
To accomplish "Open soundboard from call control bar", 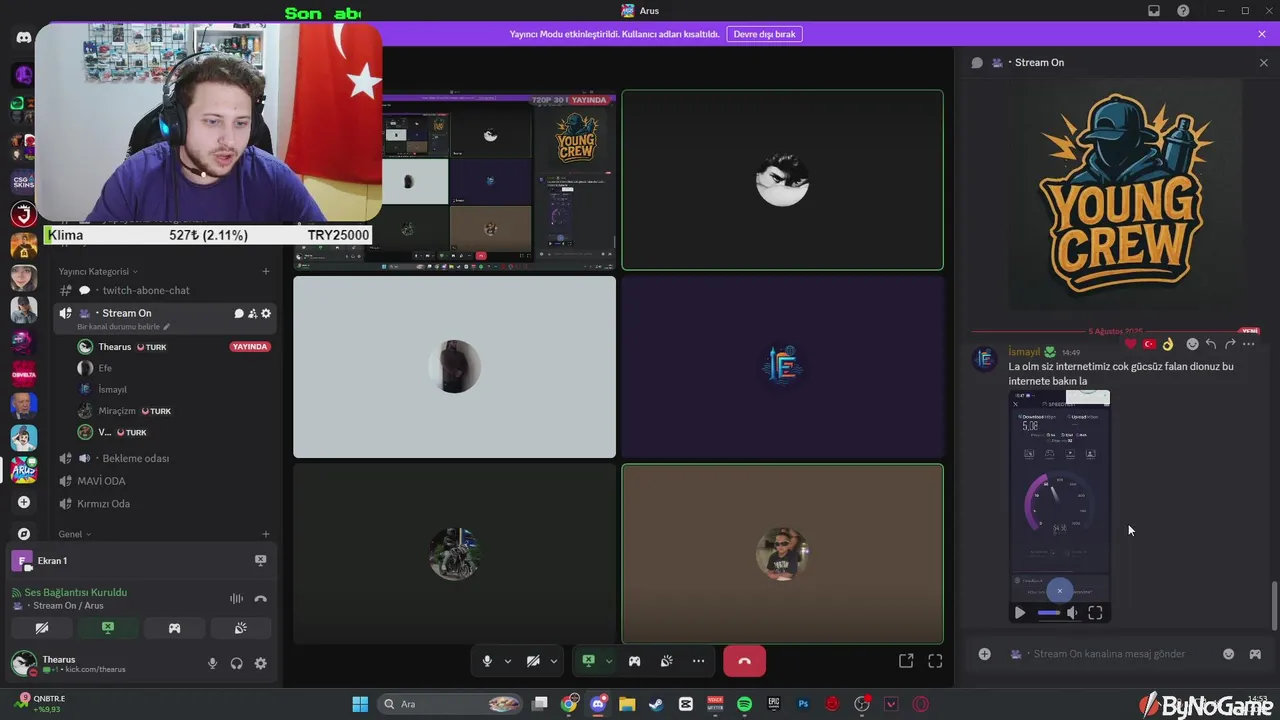I will pyautogui.click(x=666, y=661).
